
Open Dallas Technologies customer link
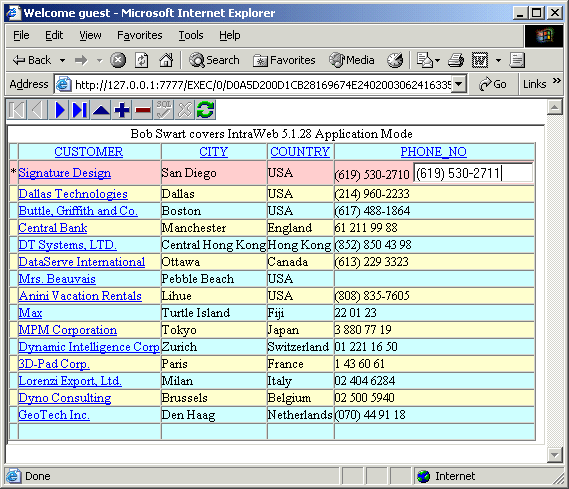[73, 194]
